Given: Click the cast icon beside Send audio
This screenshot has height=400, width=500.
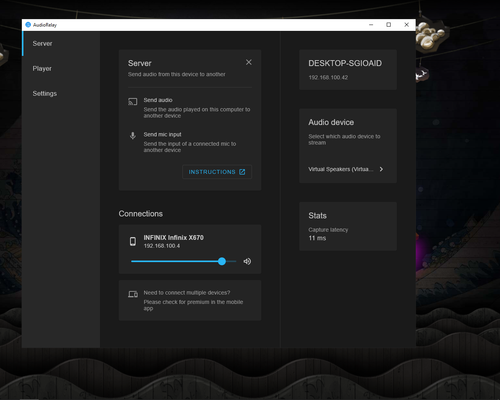Looking at the screenshot, I should point(133,102).
